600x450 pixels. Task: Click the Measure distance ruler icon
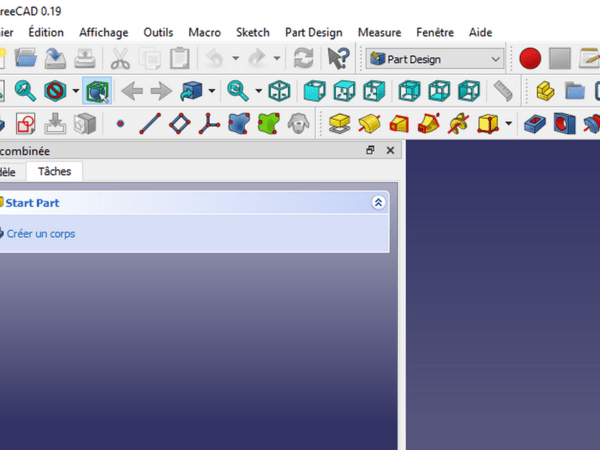tap(503, 92)
